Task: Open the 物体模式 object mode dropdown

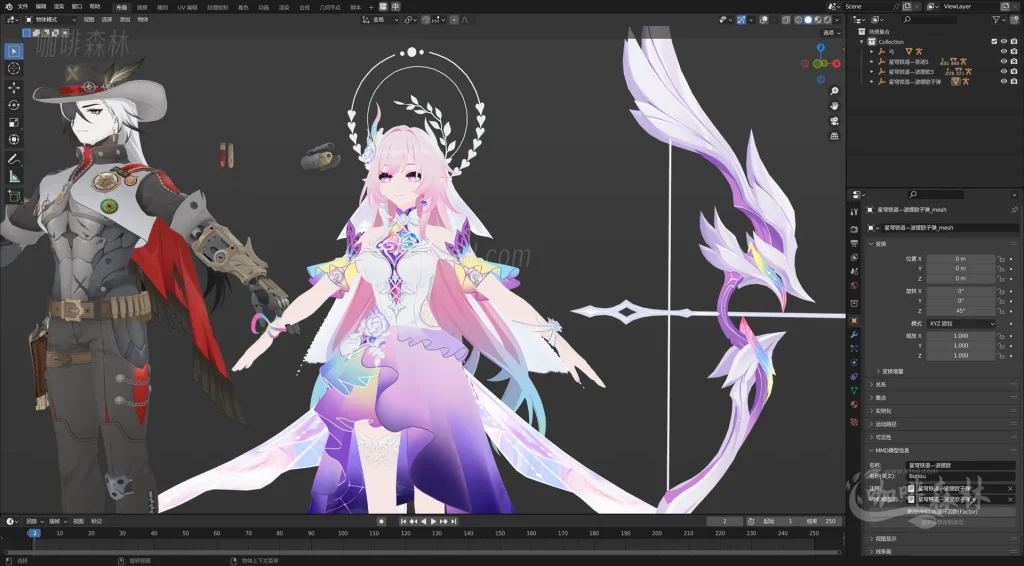Action: point(50,20)
